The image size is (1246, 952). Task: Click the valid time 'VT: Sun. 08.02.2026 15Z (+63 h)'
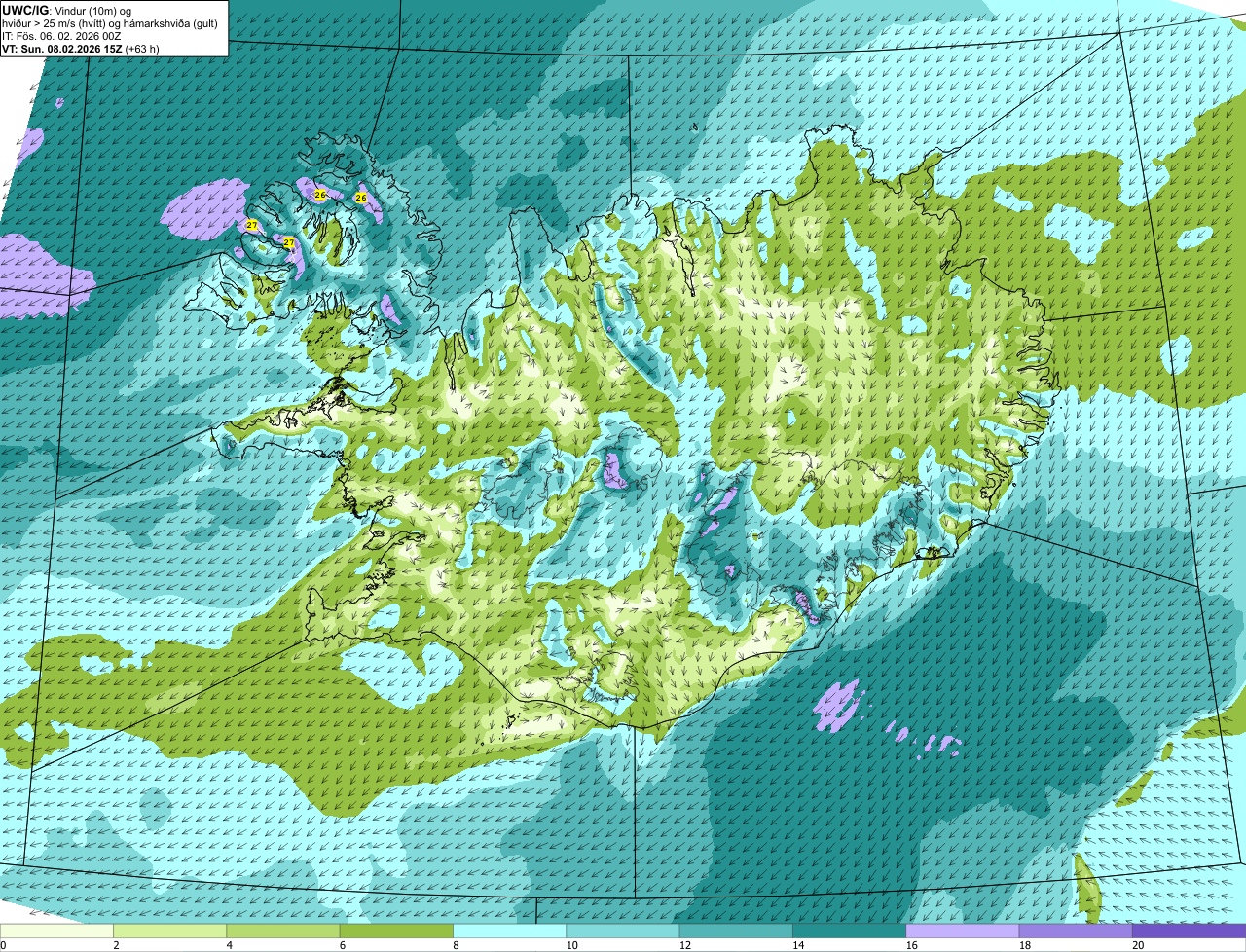tap(81, 49)
